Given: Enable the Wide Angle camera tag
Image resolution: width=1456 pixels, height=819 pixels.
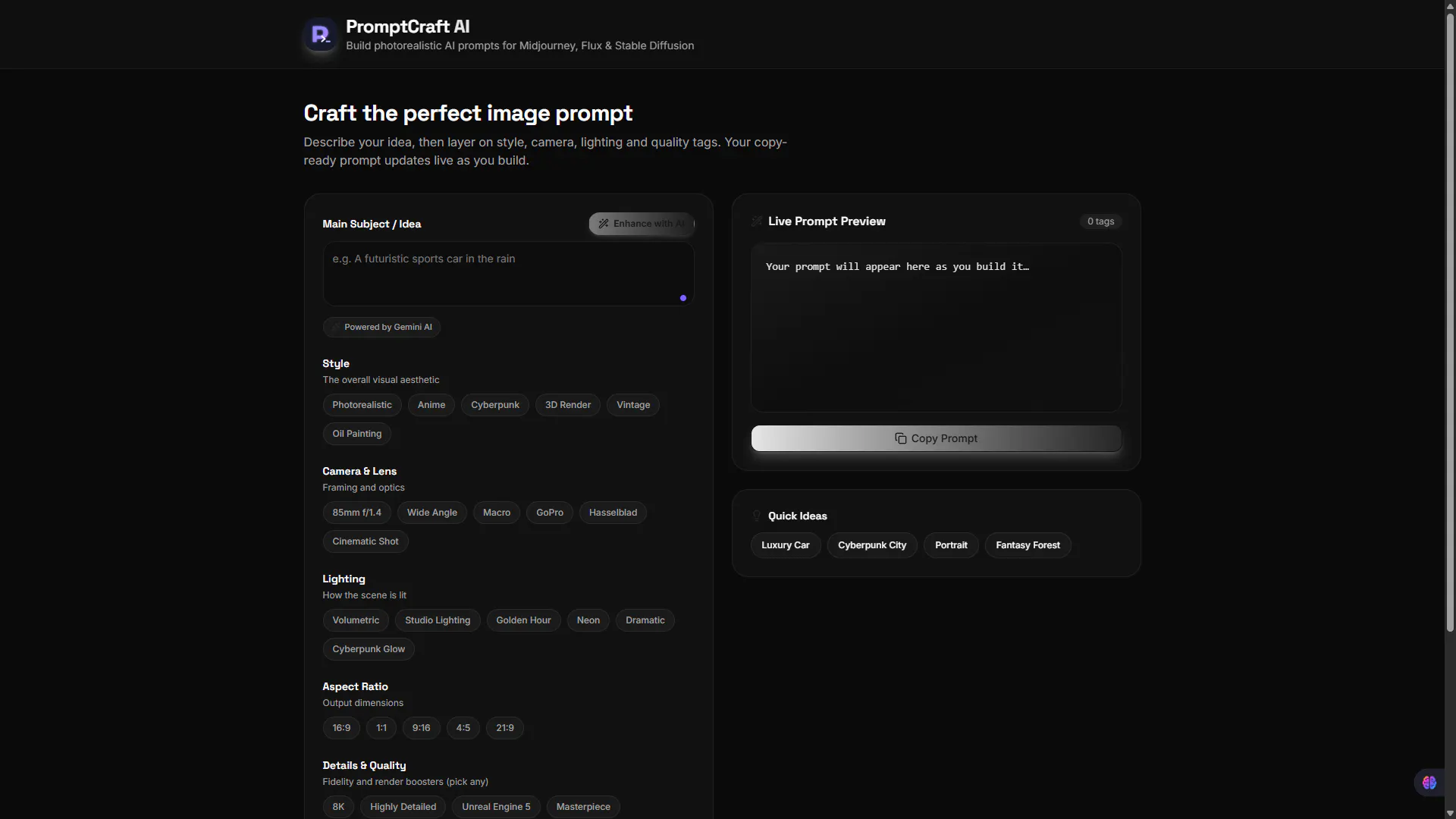Looking at the screenshot, I should coord(432,513).
